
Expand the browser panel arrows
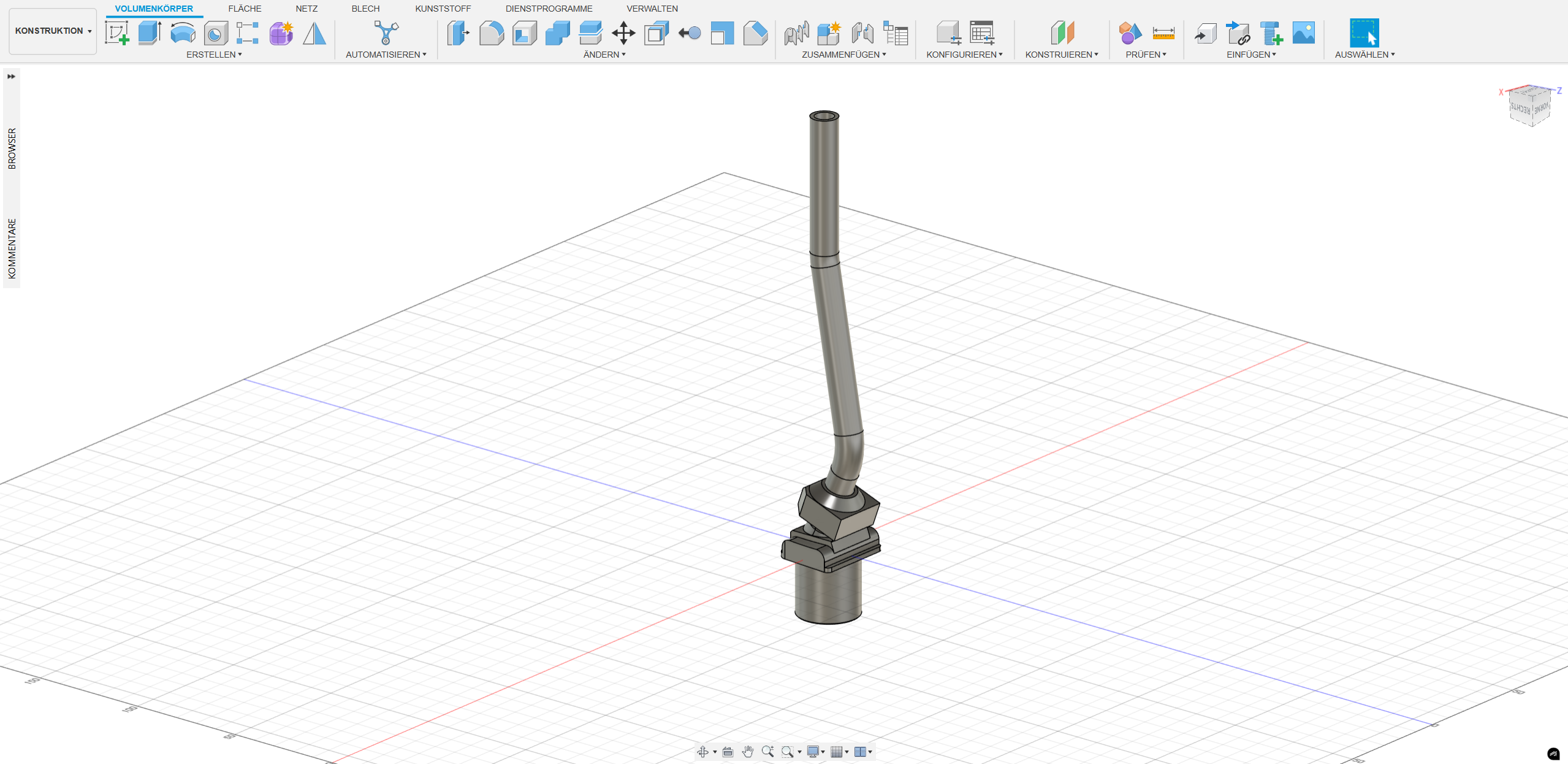pos(11,77)
